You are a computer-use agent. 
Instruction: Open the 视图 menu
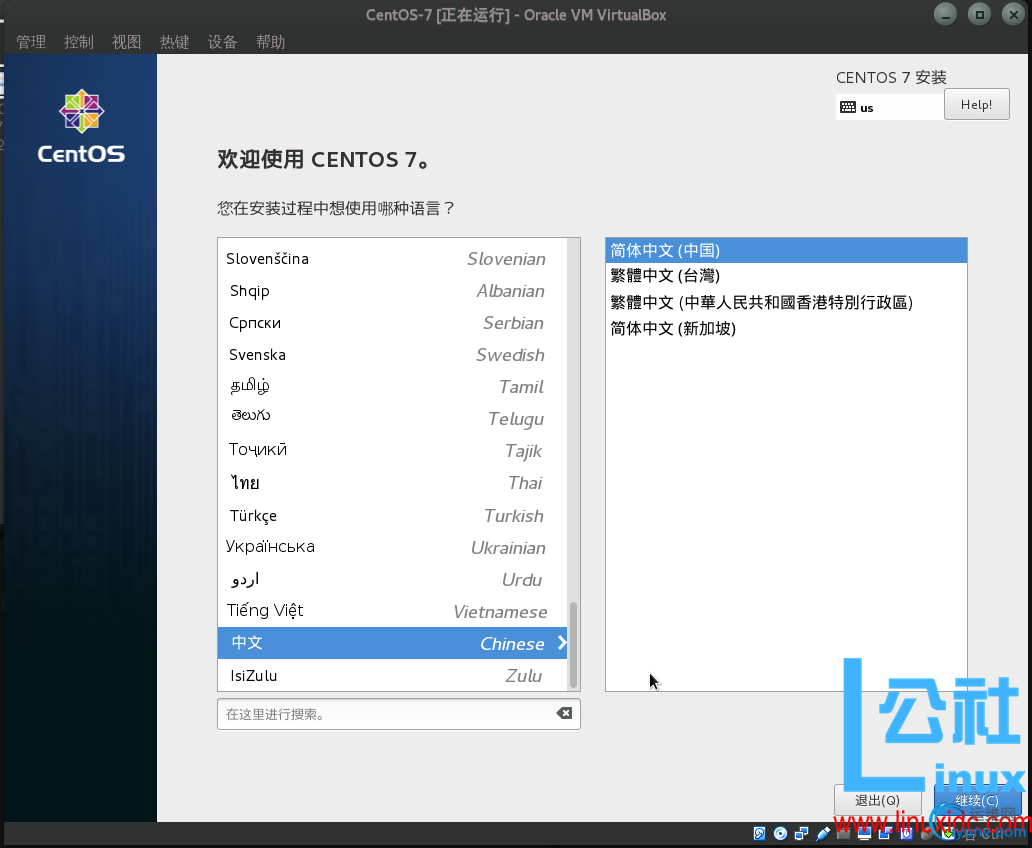pyautogui.click(x=126, y=42)
